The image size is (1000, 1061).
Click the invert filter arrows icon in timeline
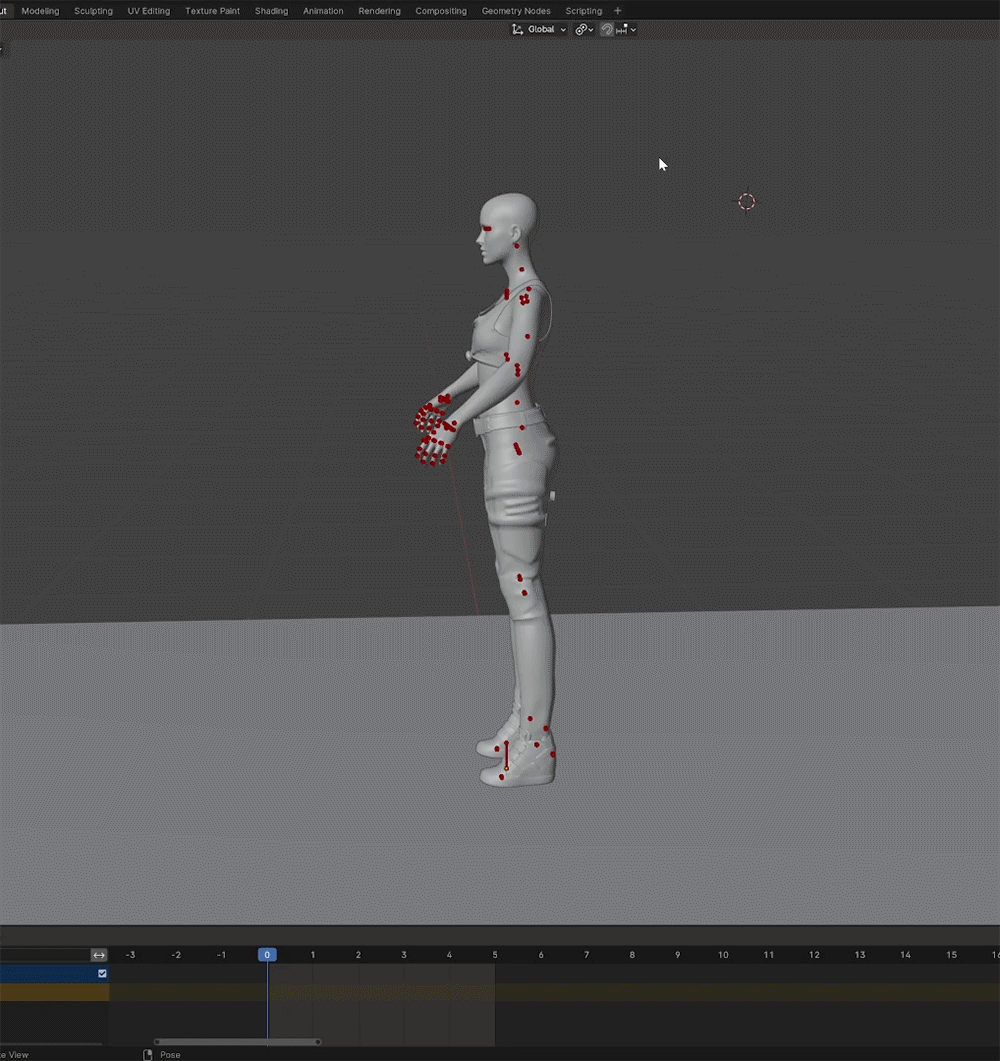[99, 955]
